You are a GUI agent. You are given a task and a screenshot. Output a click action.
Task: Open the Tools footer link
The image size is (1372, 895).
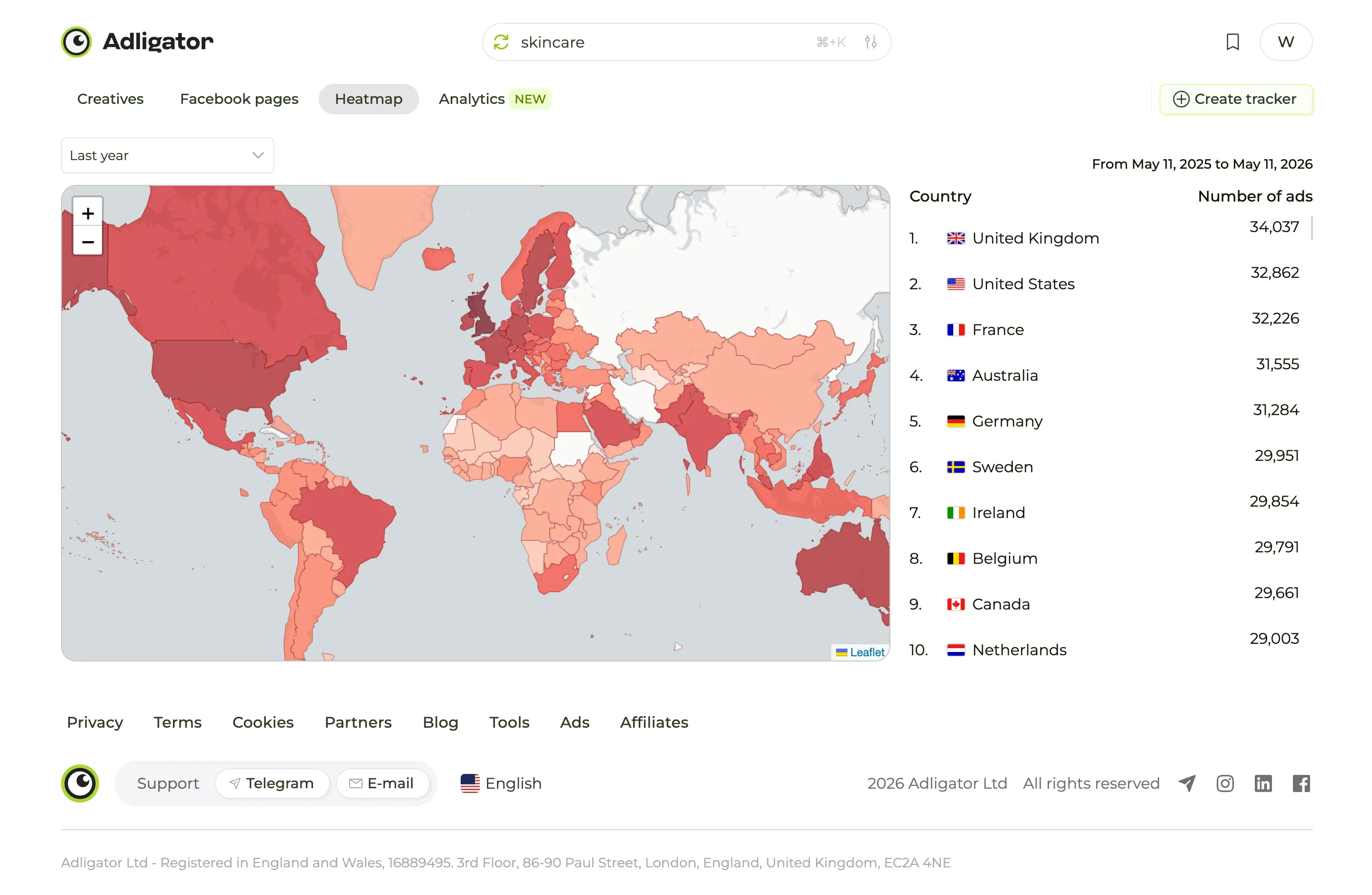coord(509,722)
